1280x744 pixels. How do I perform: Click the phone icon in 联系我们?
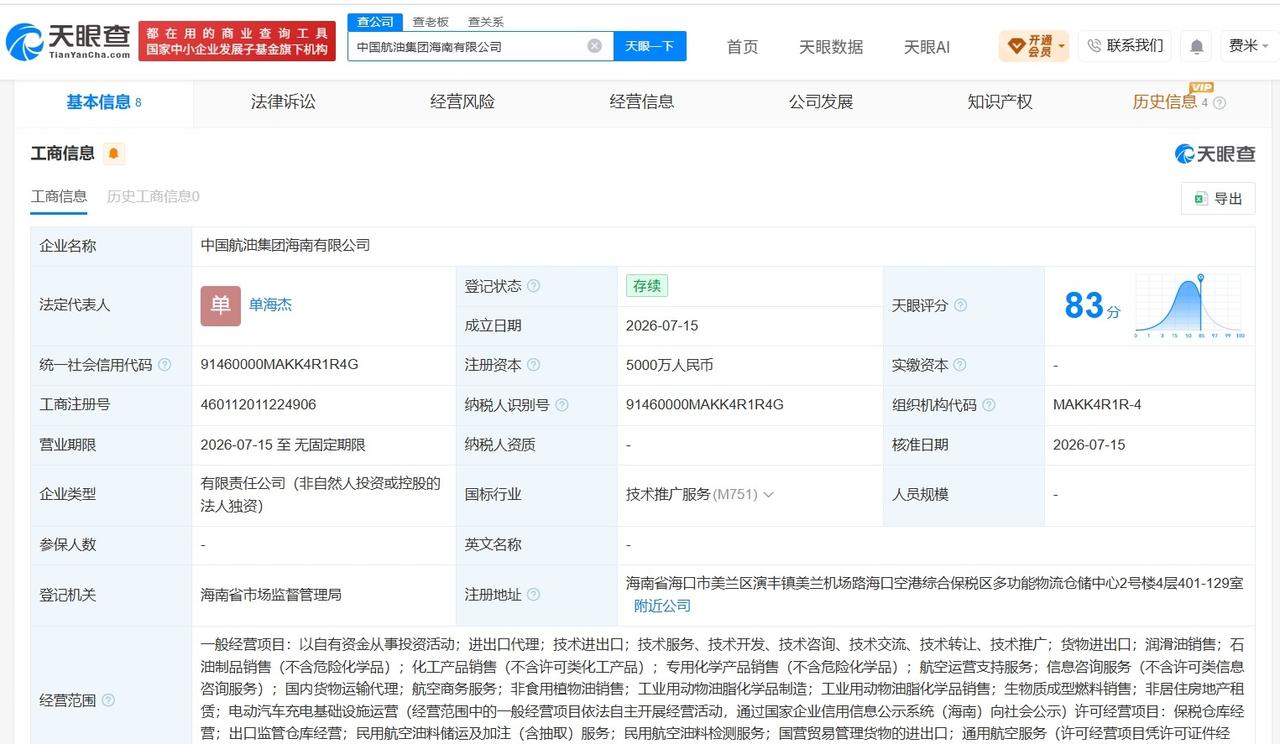tap(1094, 46)
